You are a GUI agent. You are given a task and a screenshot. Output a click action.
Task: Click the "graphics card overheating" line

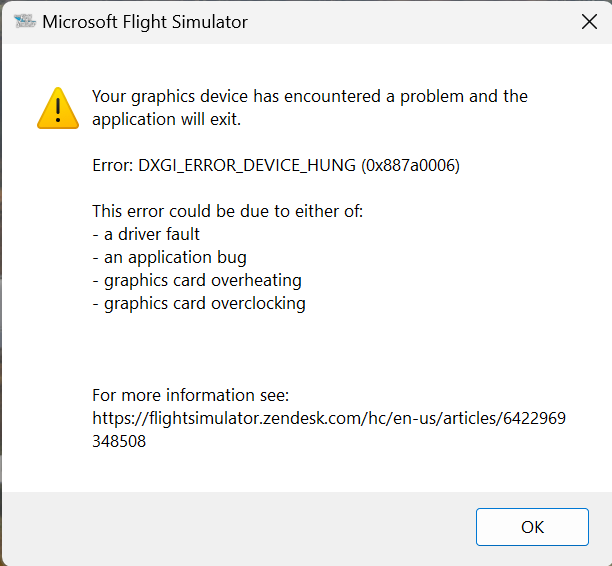[x=197, y=281]
